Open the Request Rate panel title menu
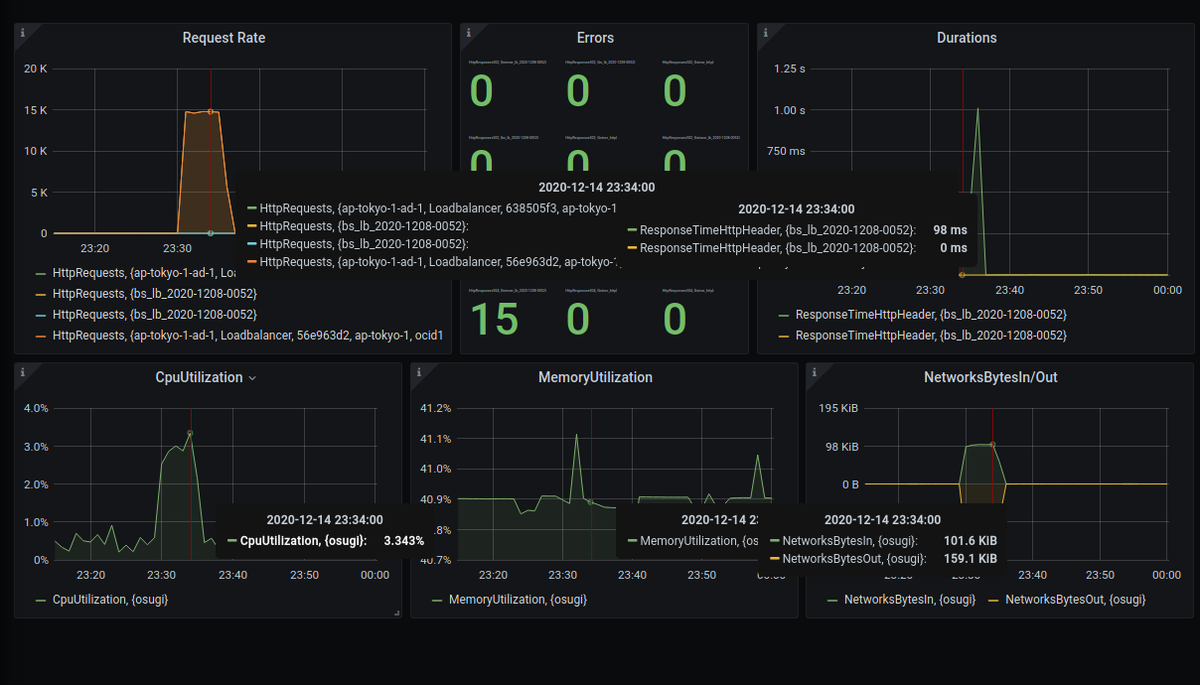1200x685 pixels. click(x=224, y=38)
